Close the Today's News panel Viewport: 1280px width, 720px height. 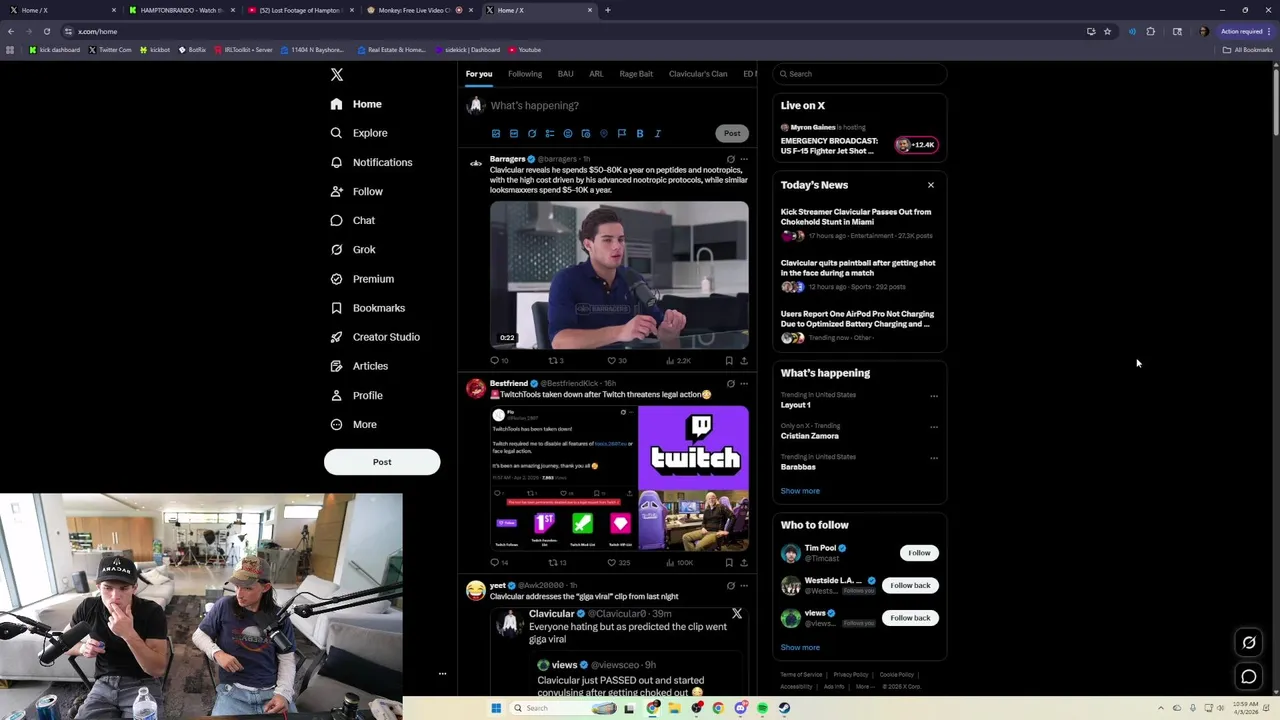click(931, 185)
